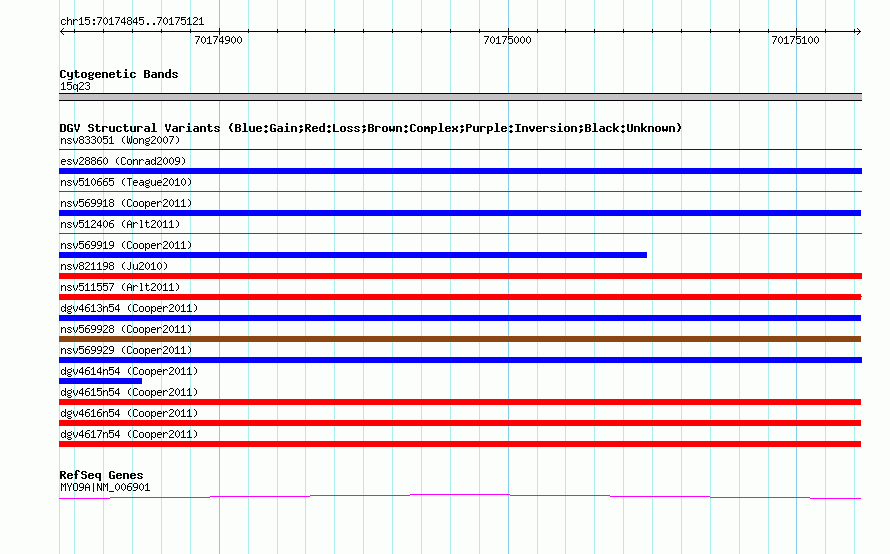Click ruler position label 70174900

point(219,40)
